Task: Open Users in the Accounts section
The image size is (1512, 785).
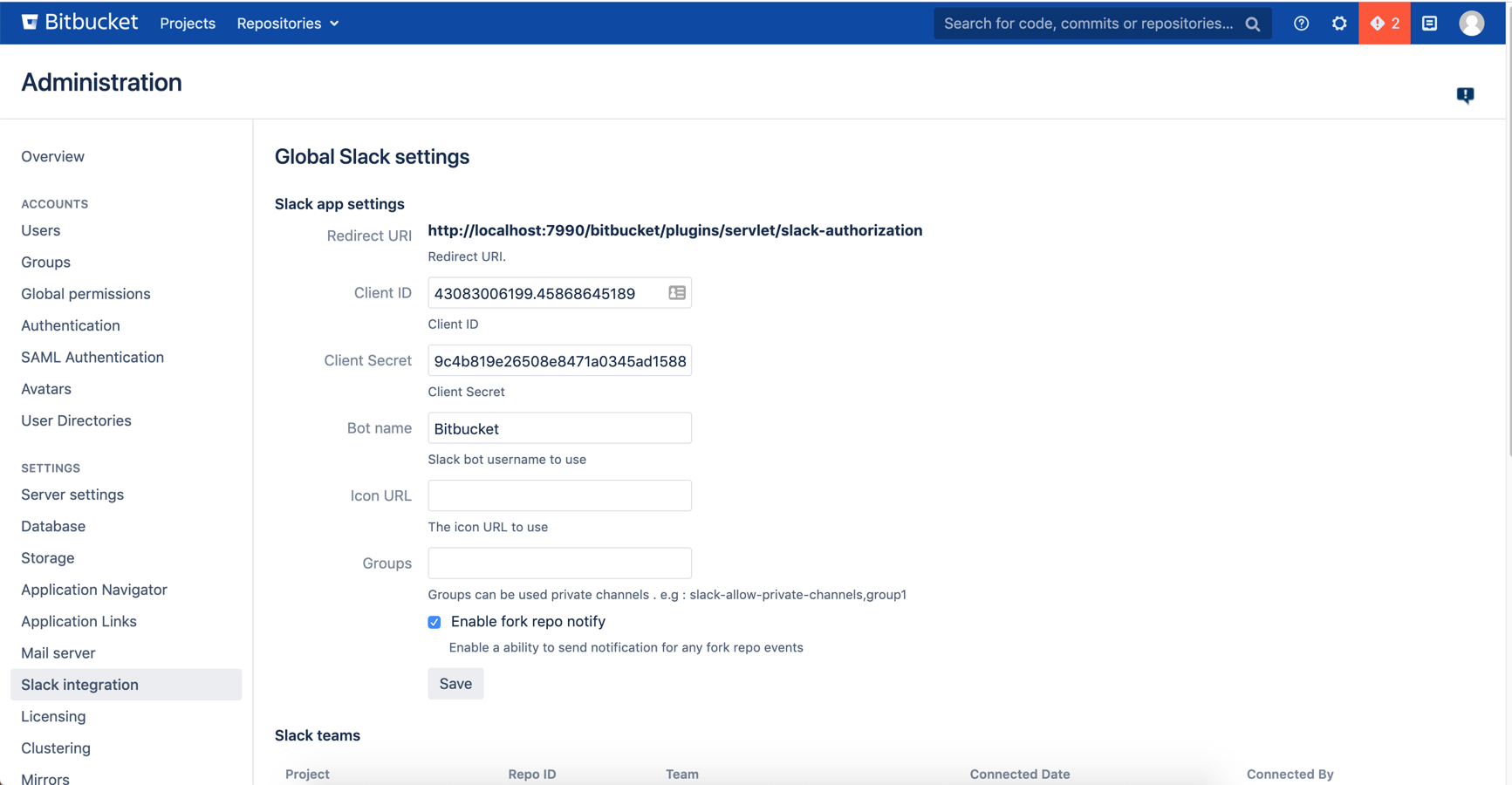Action: [x=41, y=230]
